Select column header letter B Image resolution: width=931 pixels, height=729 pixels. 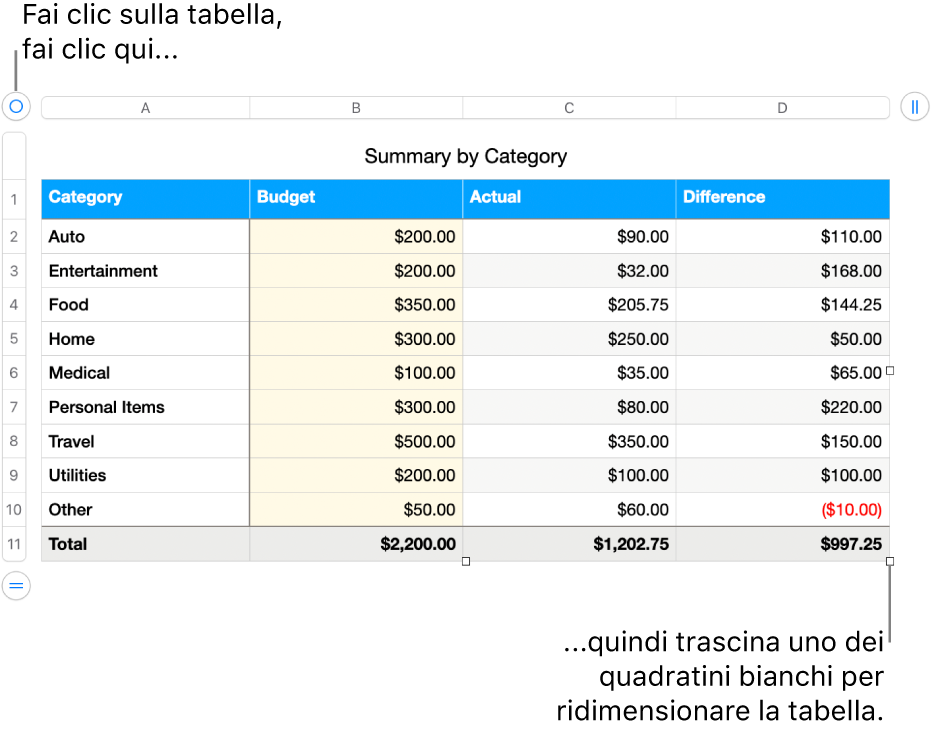click(x=356, y=107)
